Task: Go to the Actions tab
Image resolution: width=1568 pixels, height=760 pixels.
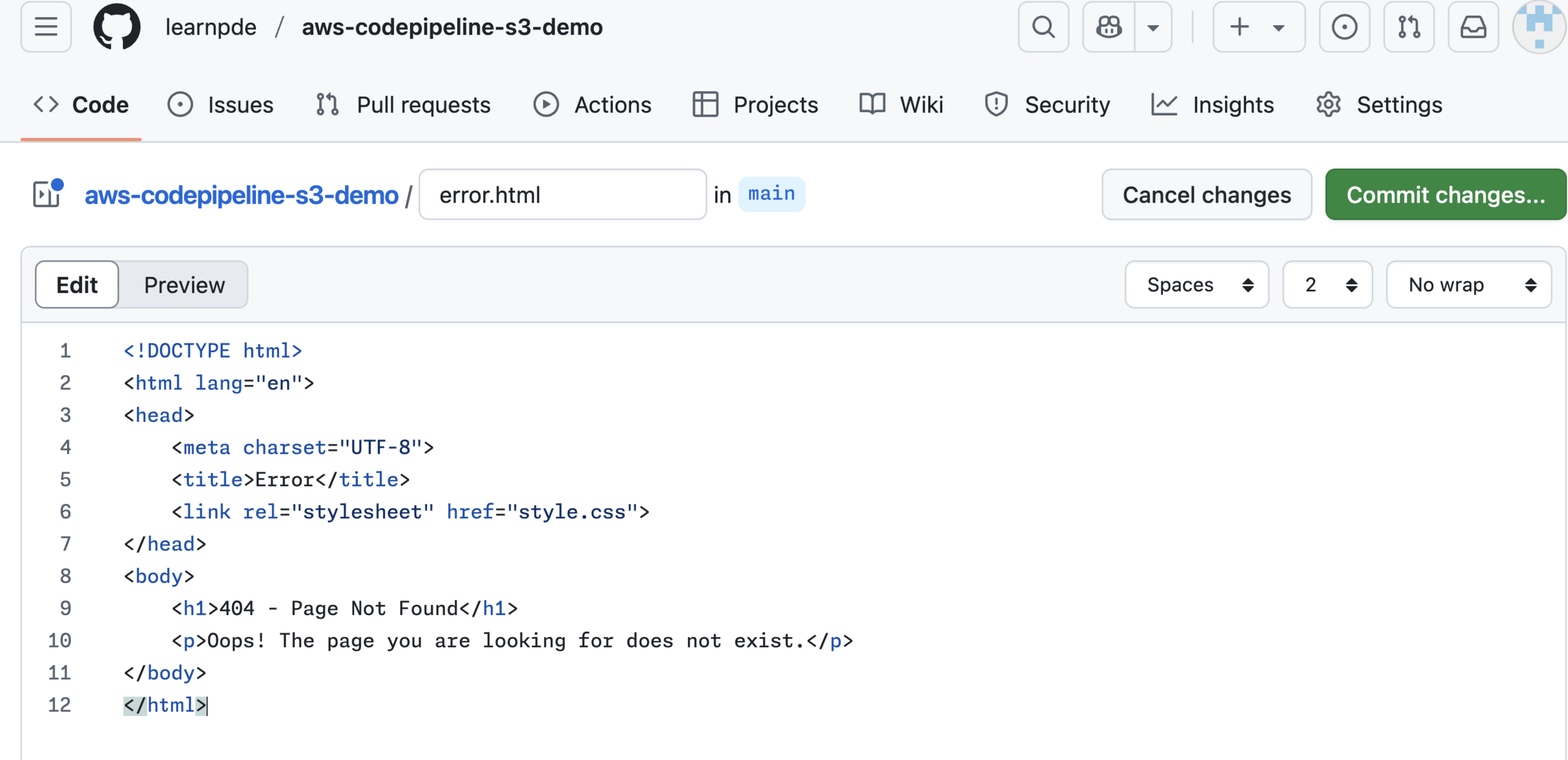Action: (x=593, y=105)
